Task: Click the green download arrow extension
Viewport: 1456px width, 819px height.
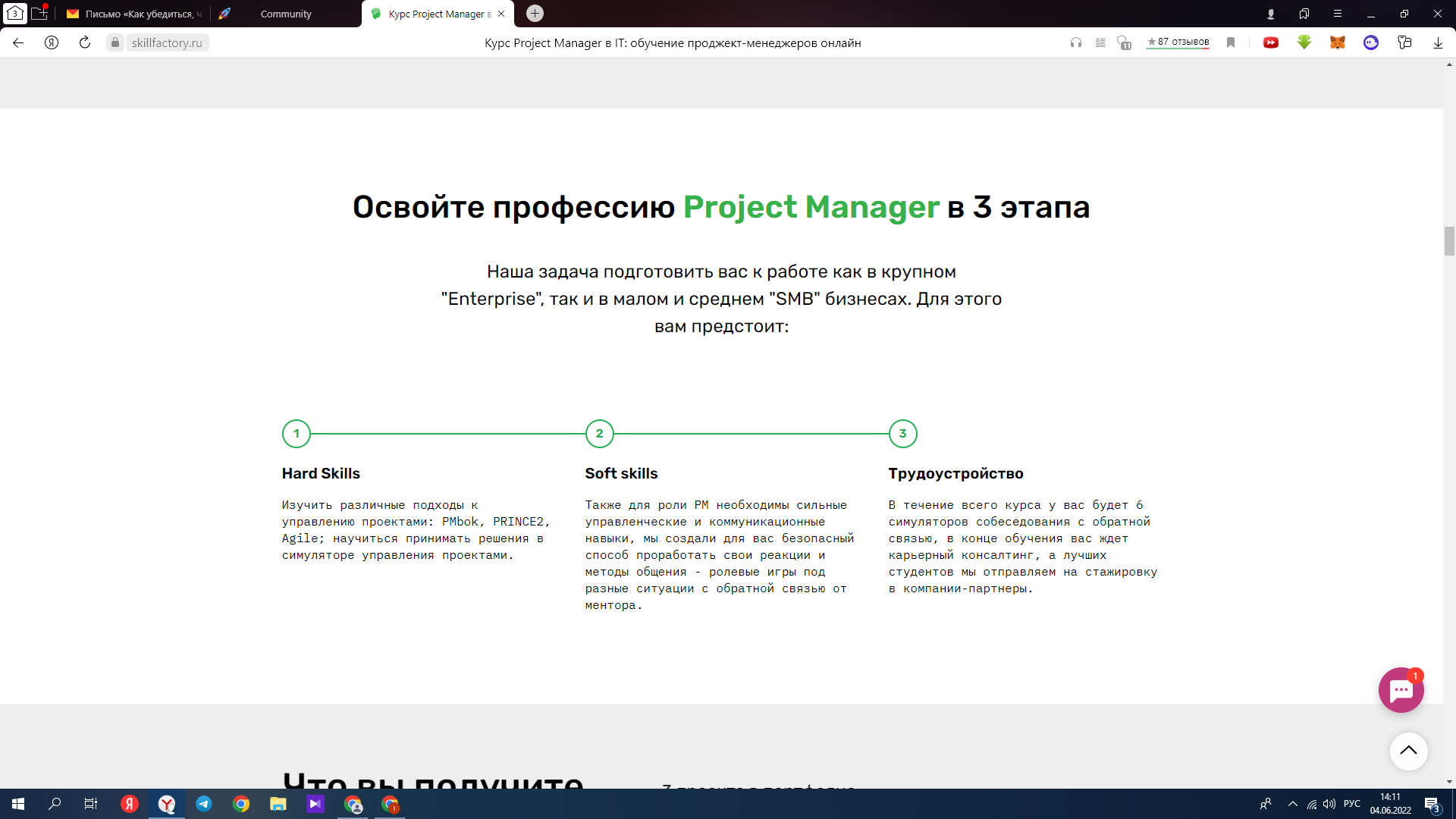Action: pyautogui.click(x=1304, y=42)
